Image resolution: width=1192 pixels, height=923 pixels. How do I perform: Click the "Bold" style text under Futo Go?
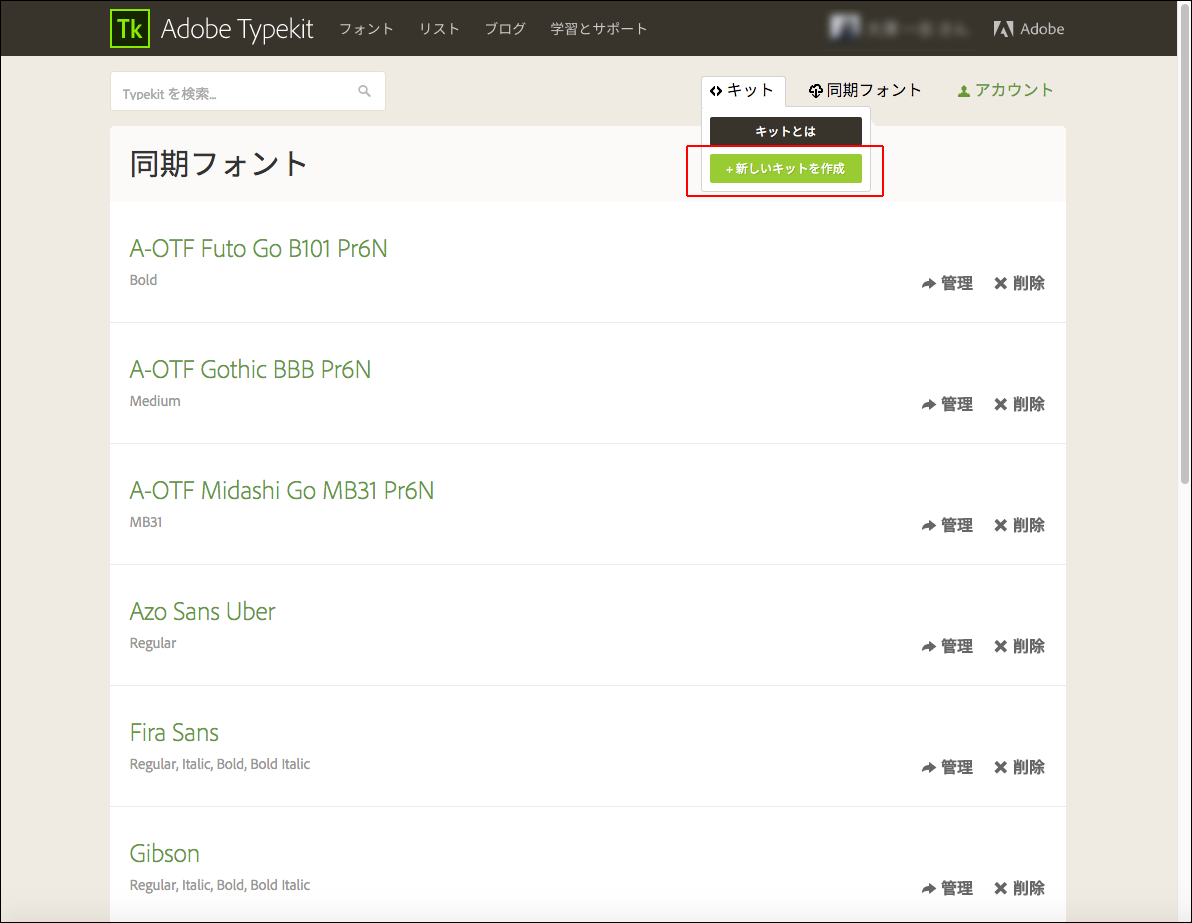coord(143,280)
